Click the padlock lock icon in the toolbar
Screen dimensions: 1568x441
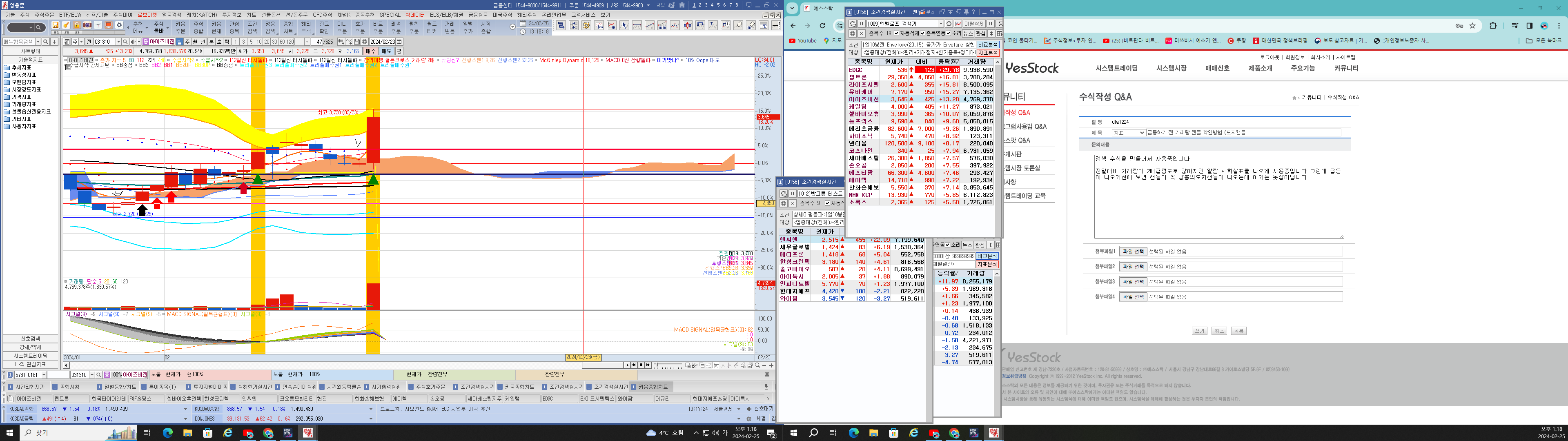(77, 25)
